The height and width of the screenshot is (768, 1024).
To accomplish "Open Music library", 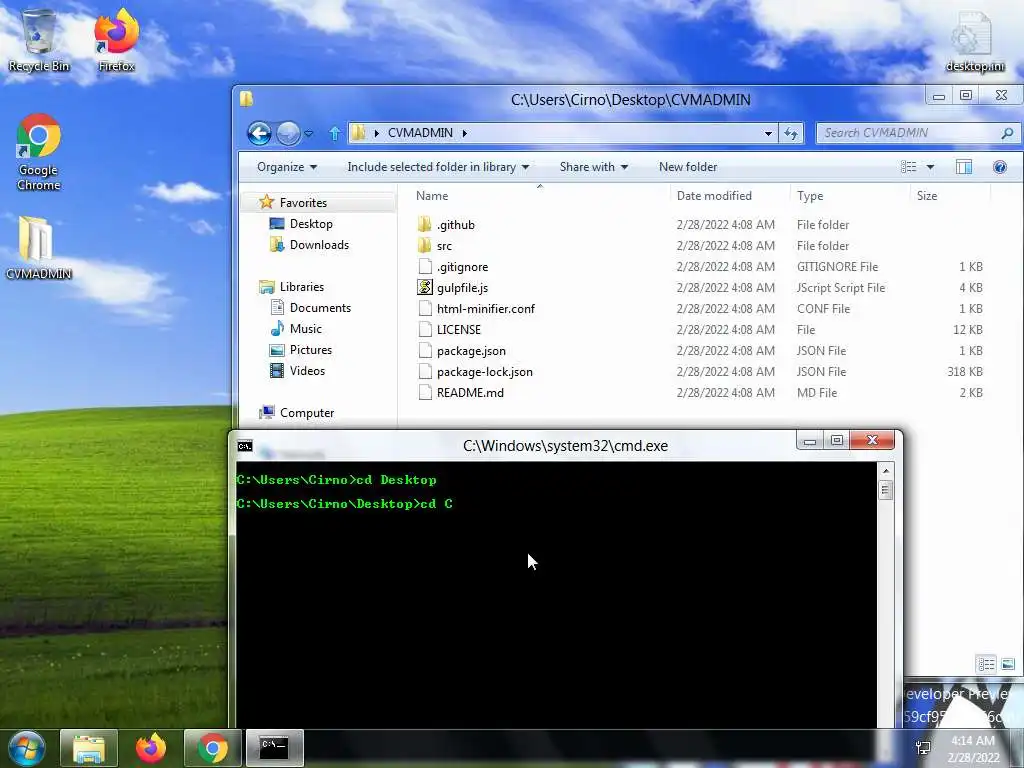I will coord(305,328).
